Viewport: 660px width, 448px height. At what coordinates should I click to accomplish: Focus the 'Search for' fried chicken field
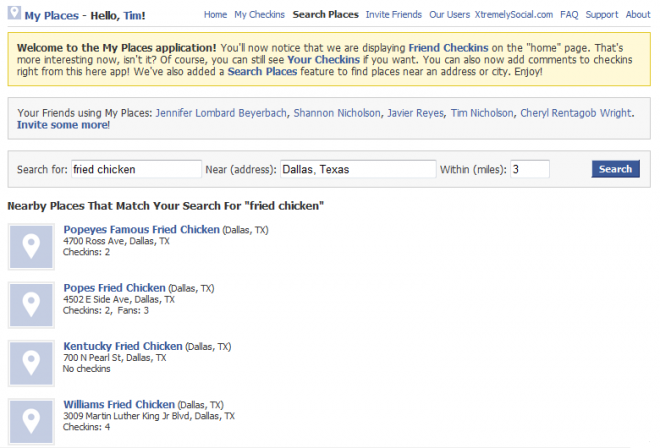tap(136, 169)
